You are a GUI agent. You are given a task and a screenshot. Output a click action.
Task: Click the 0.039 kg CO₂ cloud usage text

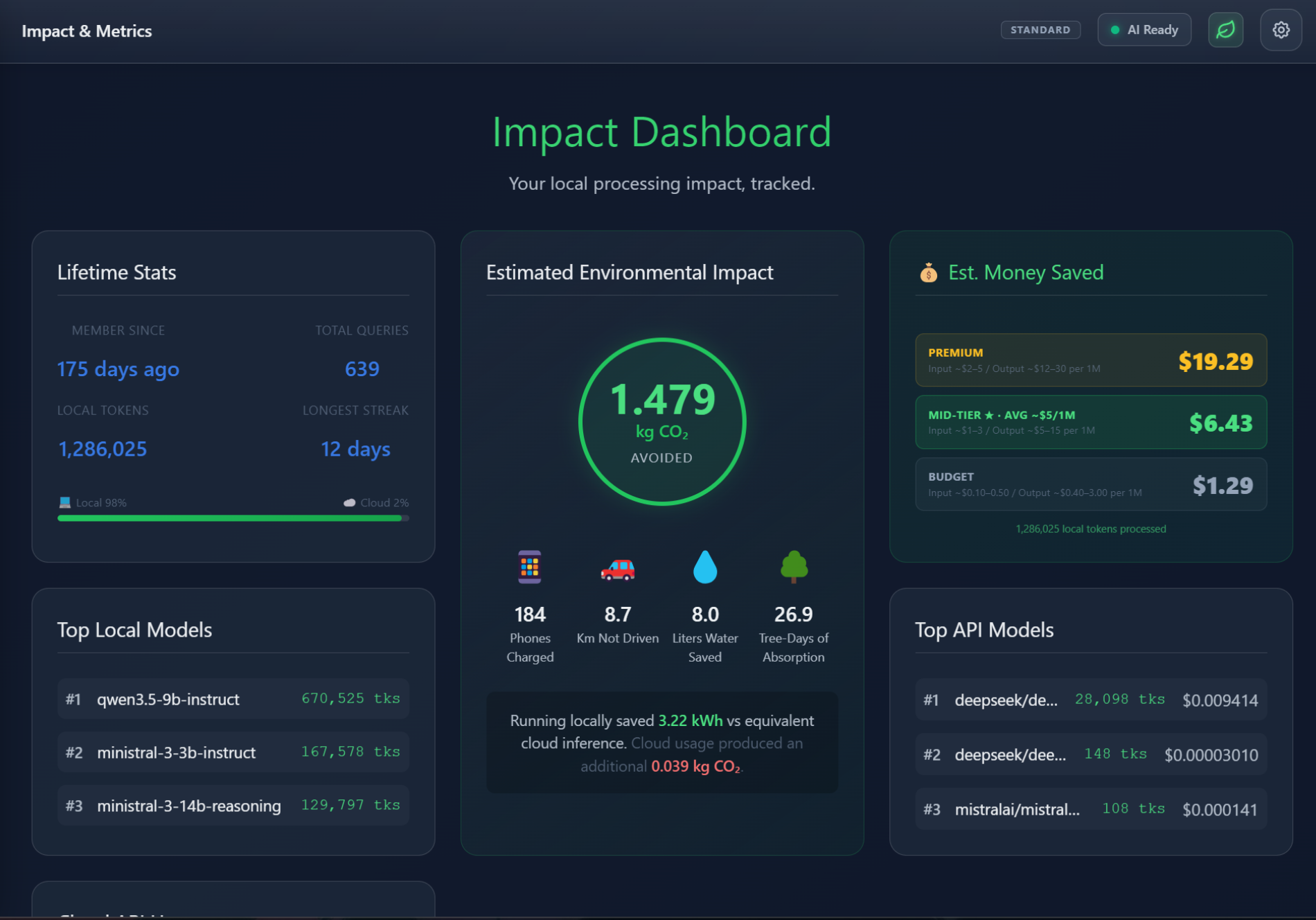[695, 766]
